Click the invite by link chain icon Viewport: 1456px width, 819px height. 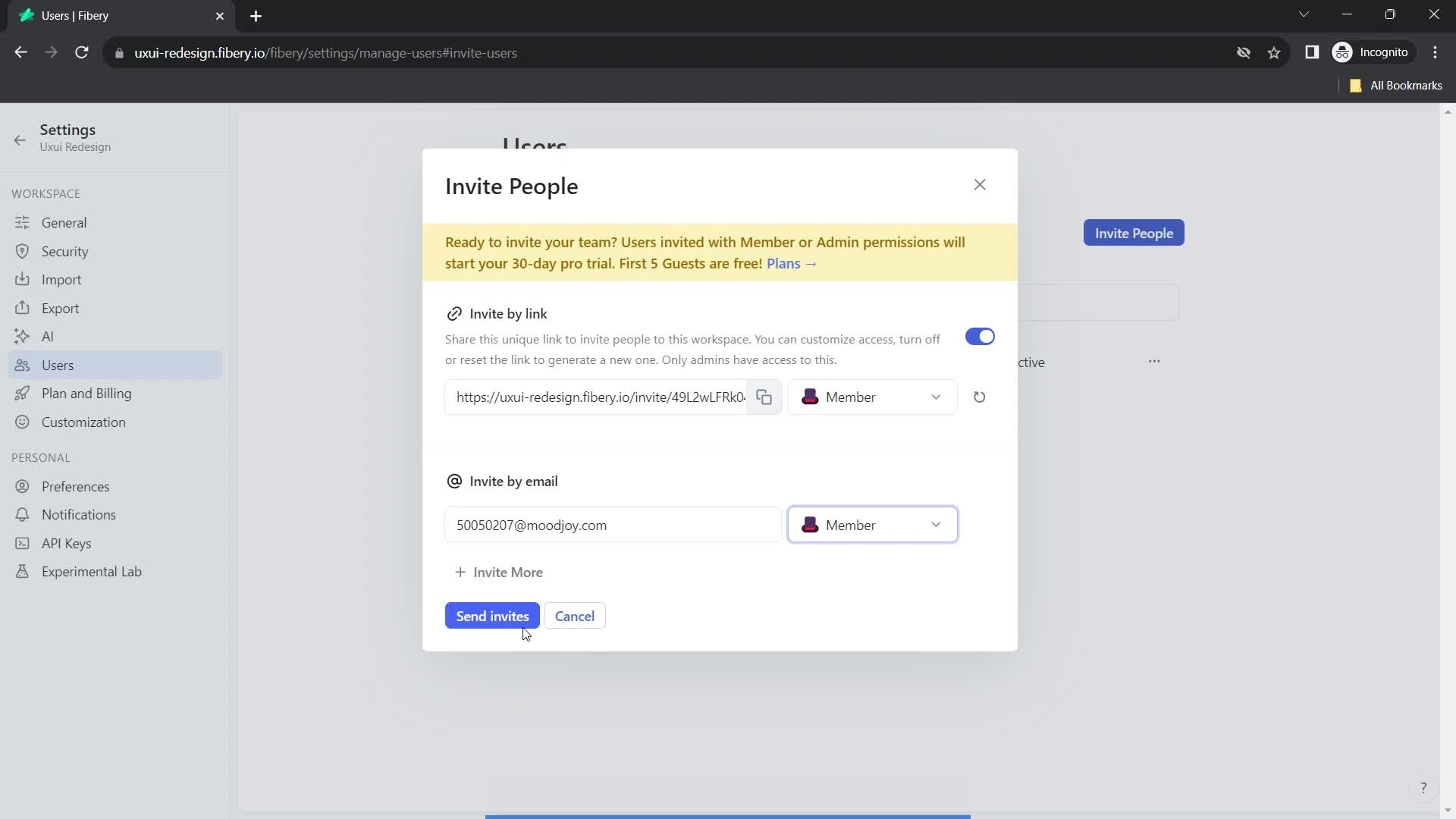tap(454, 313)
